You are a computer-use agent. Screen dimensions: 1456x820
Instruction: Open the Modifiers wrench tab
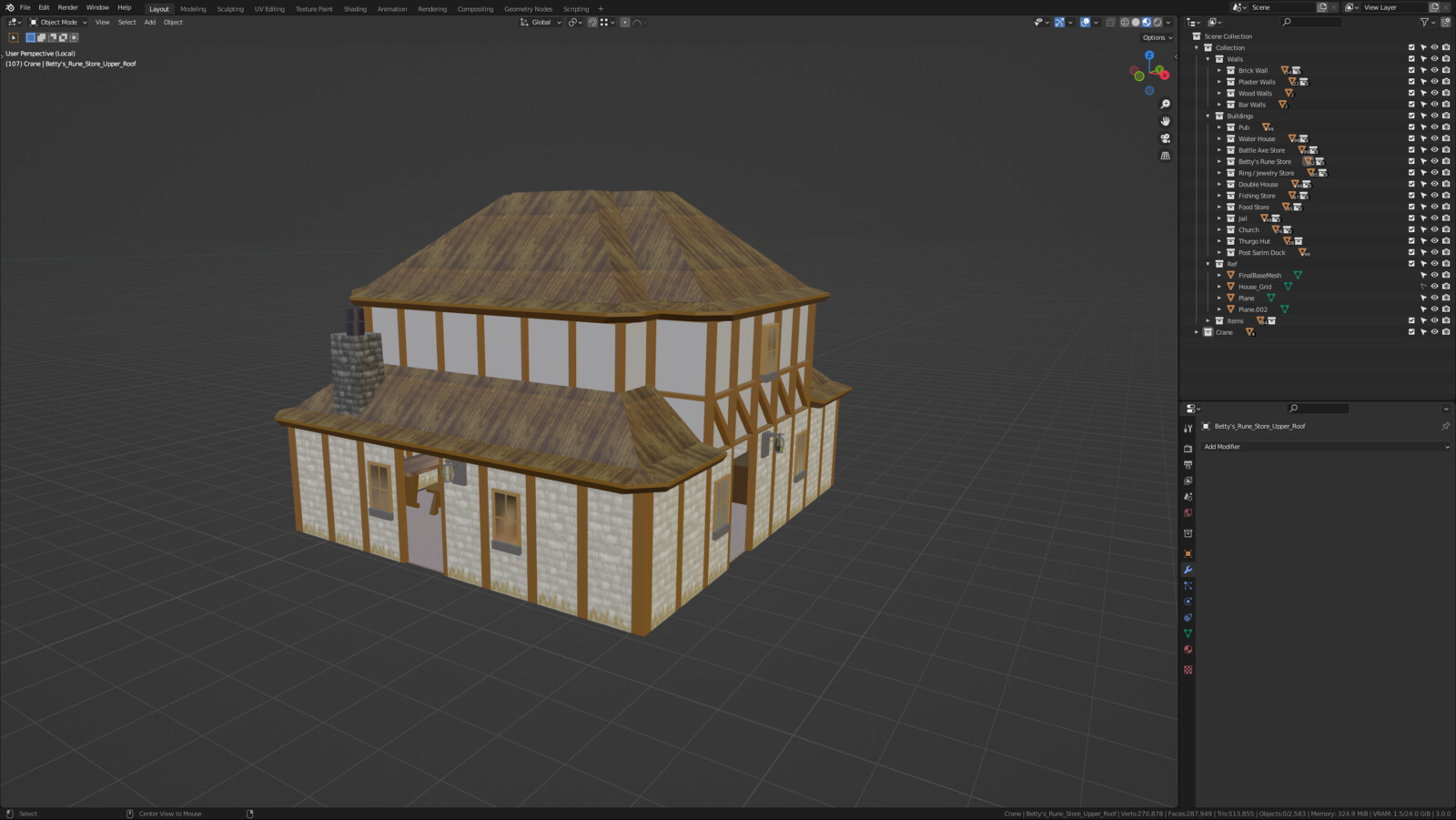[1188, 570]
